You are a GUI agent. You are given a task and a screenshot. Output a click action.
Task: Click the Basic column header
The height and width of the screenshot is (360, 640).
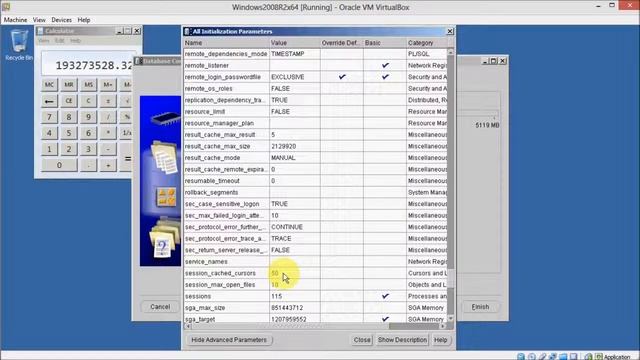coord(384,43)
